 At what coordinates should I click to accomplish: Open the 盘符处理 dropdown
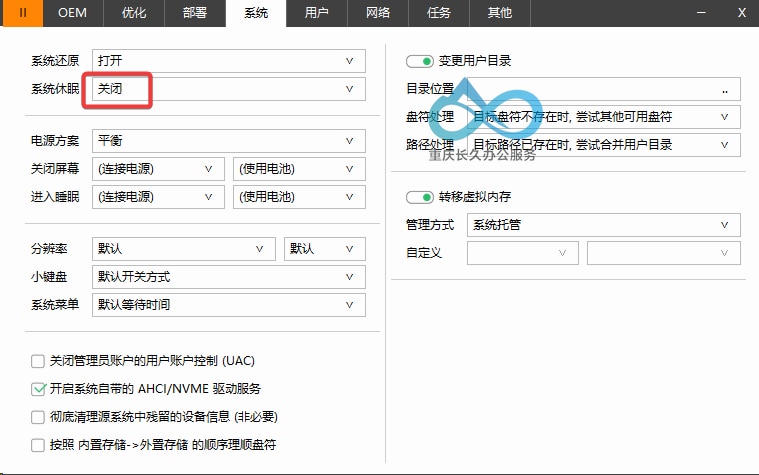[604, 117]
